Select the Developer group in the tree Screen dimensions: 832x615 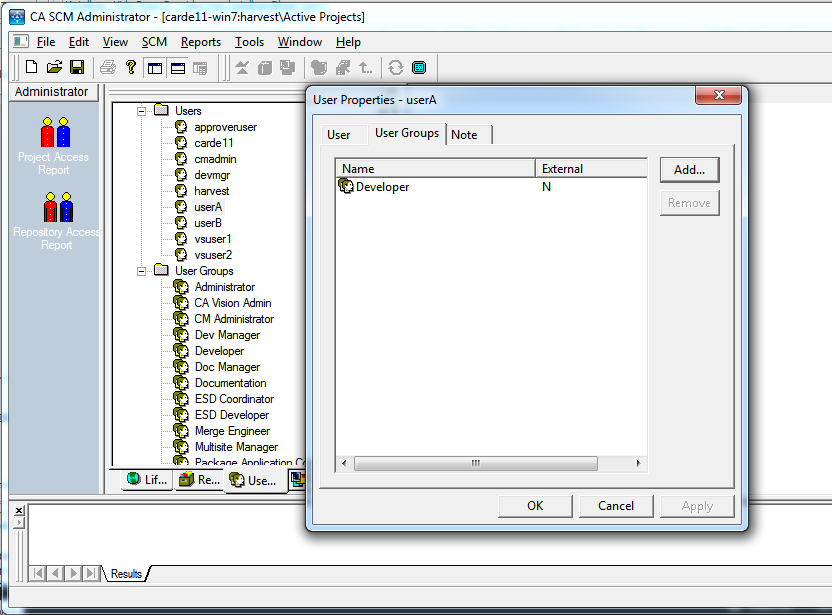pyautogui.click(x=219, y=351)
